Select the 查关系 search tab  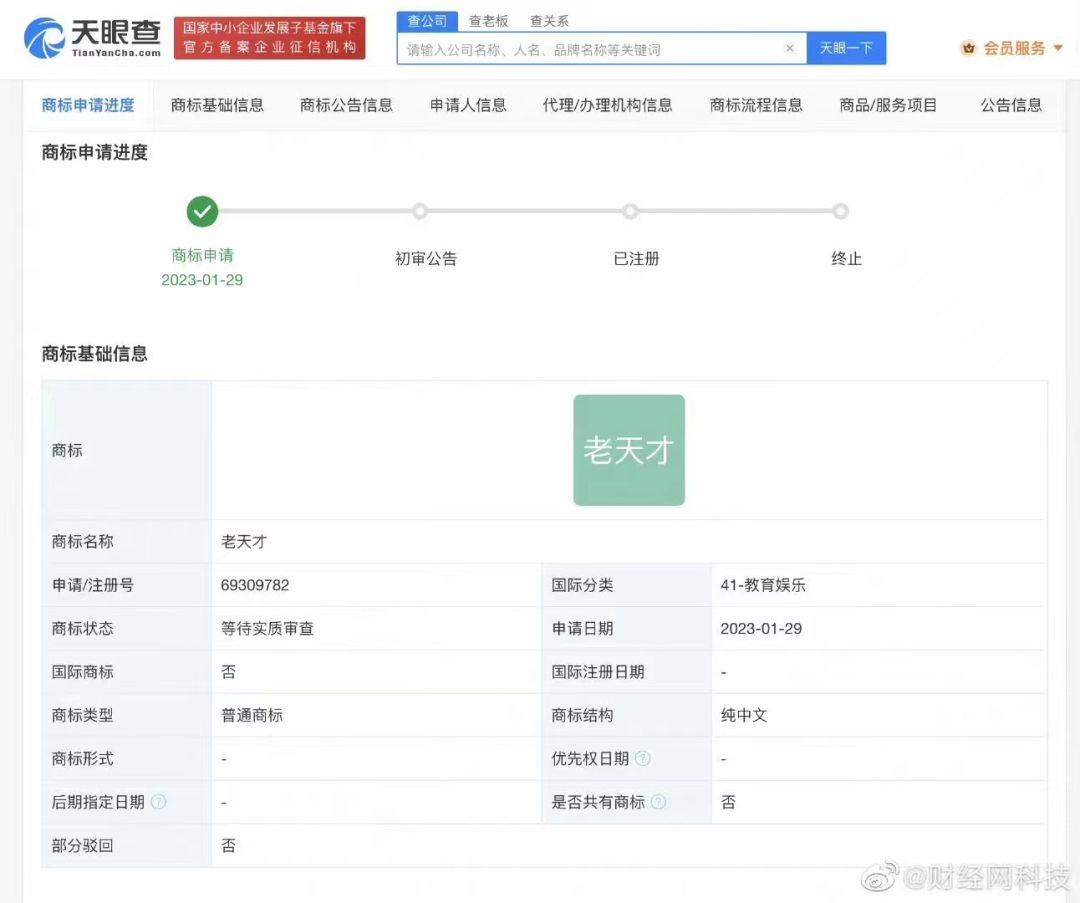549,21
